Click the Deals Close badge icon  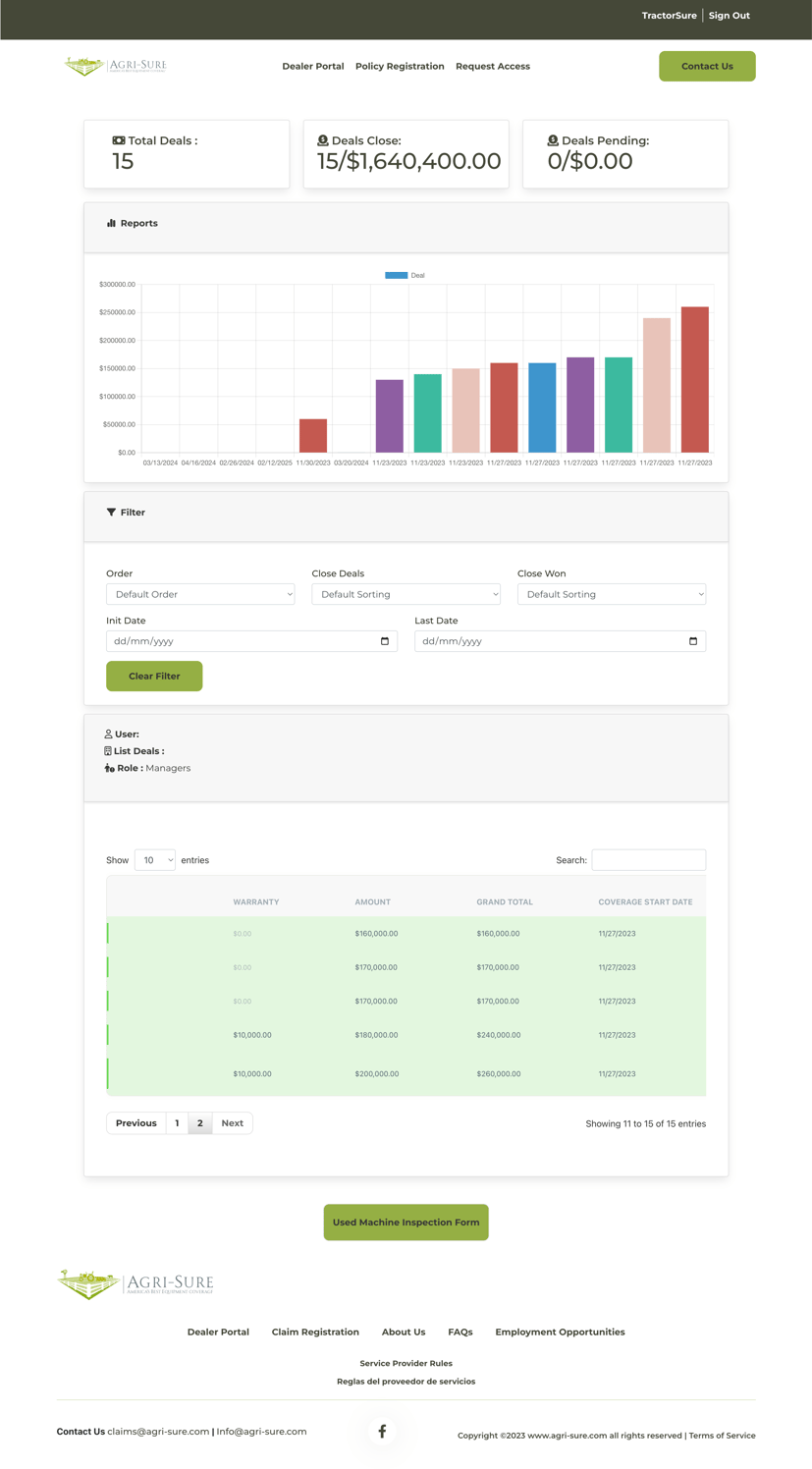[x=324, y=139]
